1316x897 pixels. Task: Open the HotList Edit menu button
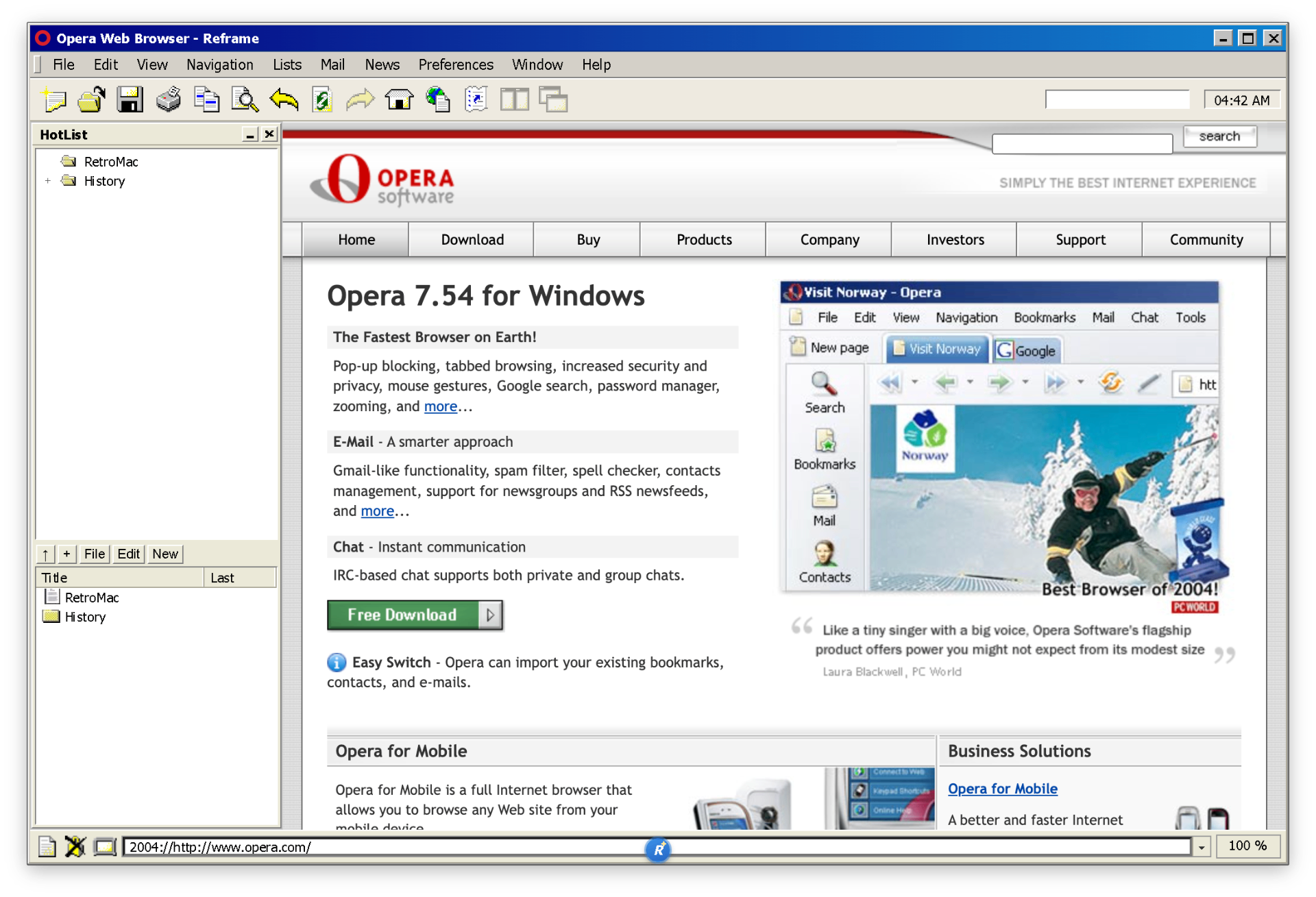pyautogui.click(x=128, y=554)
